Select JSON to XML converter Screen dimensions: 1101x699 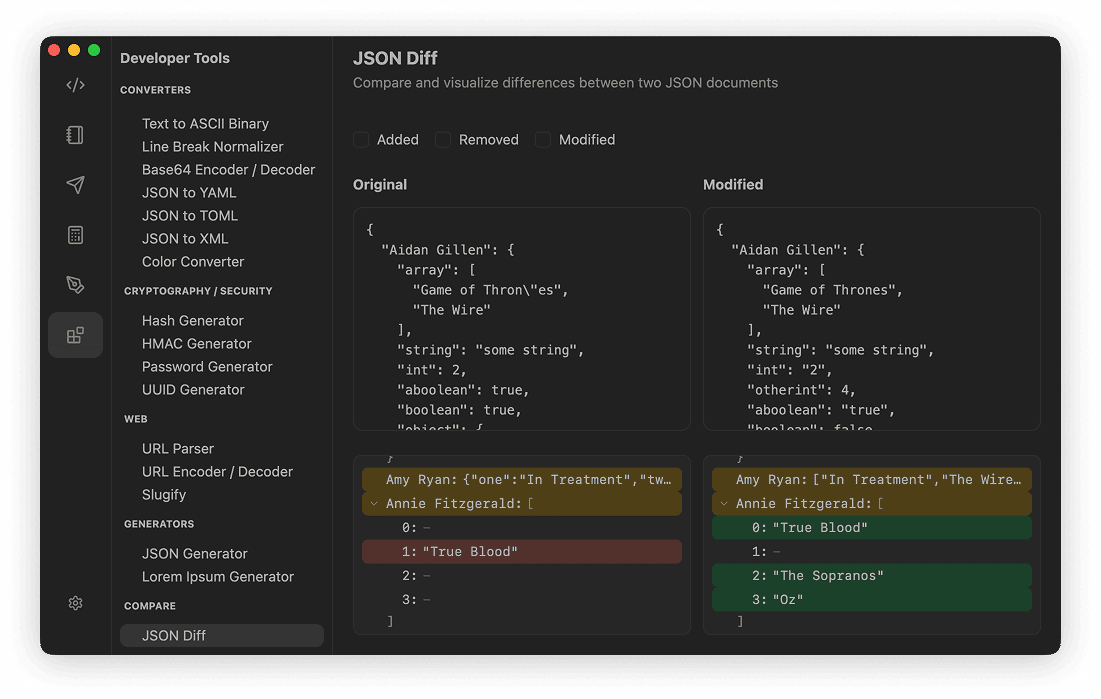pyautogui.click(x=185, y=239)
